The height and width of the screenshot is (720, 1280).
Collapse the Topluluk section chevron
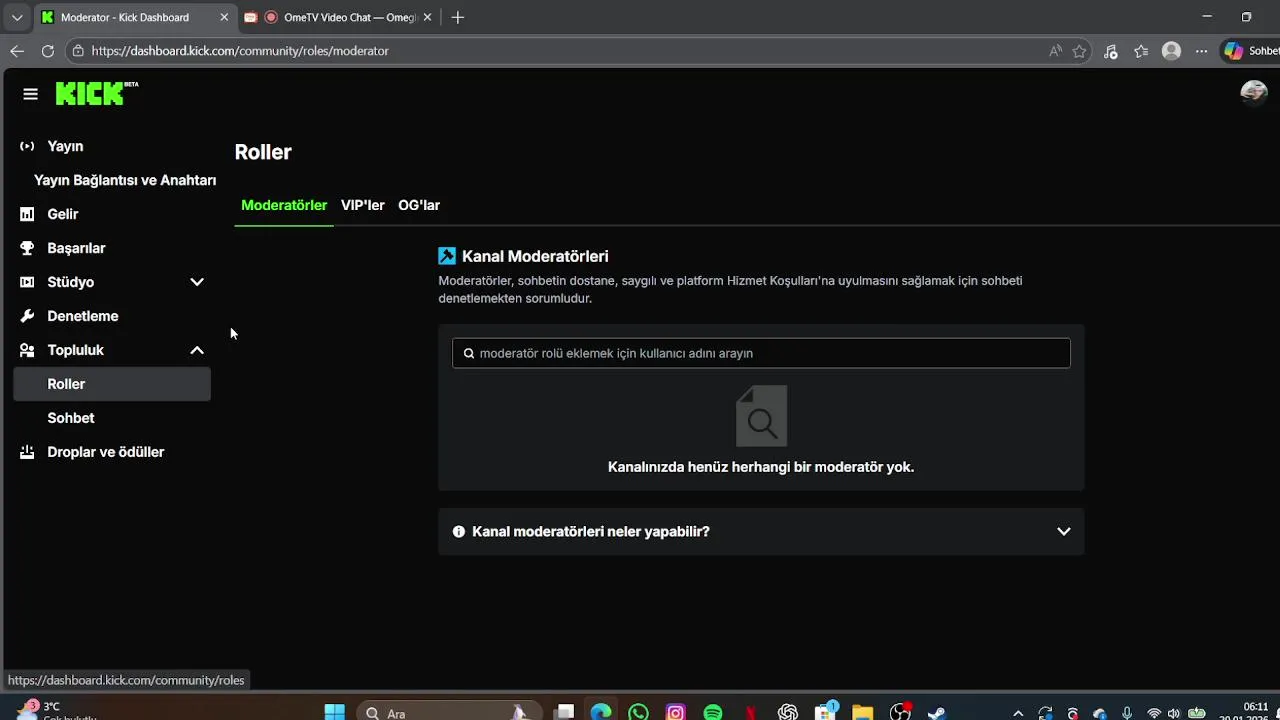coord(197,350)
